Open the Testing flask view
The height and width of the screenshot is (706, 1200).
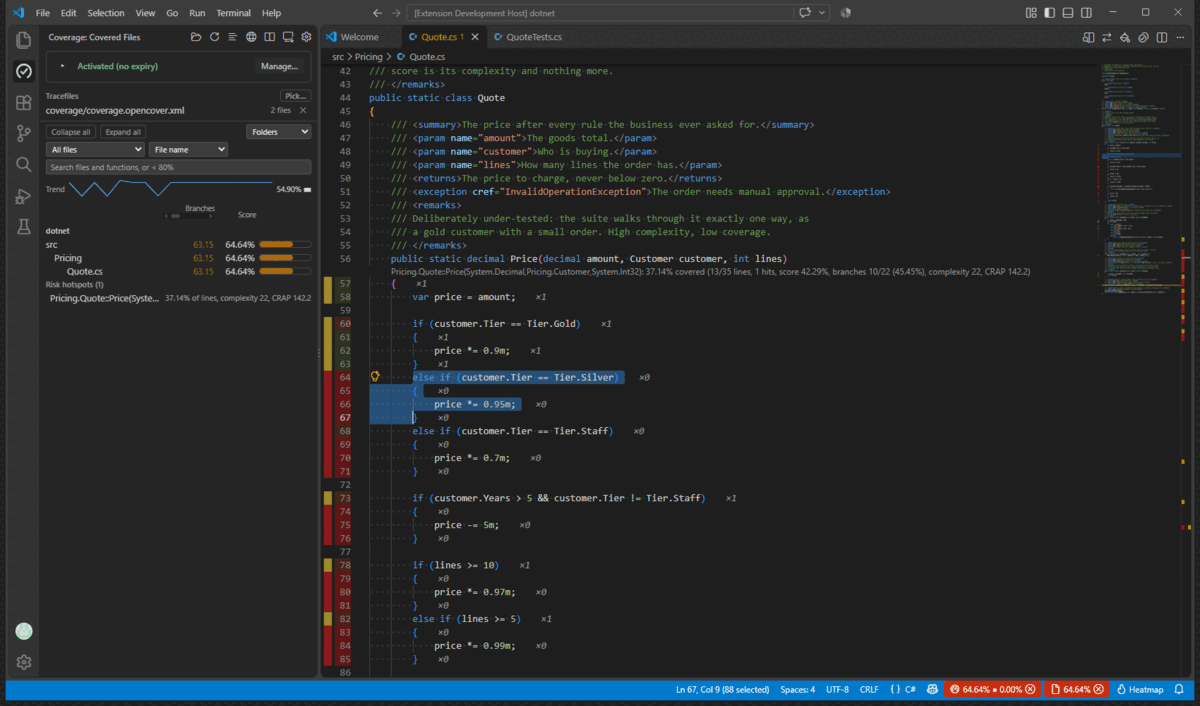tap(24, 227)
